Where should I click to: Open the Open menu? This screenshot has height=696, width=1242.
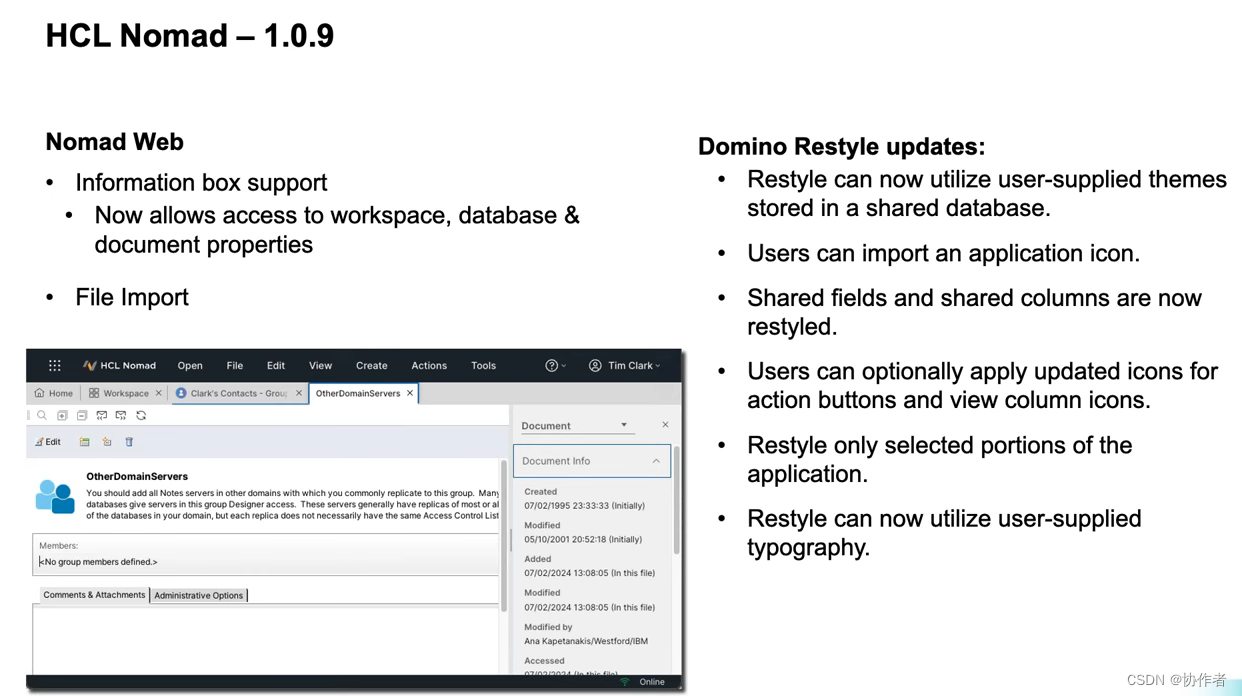click(x=190, y=366)
